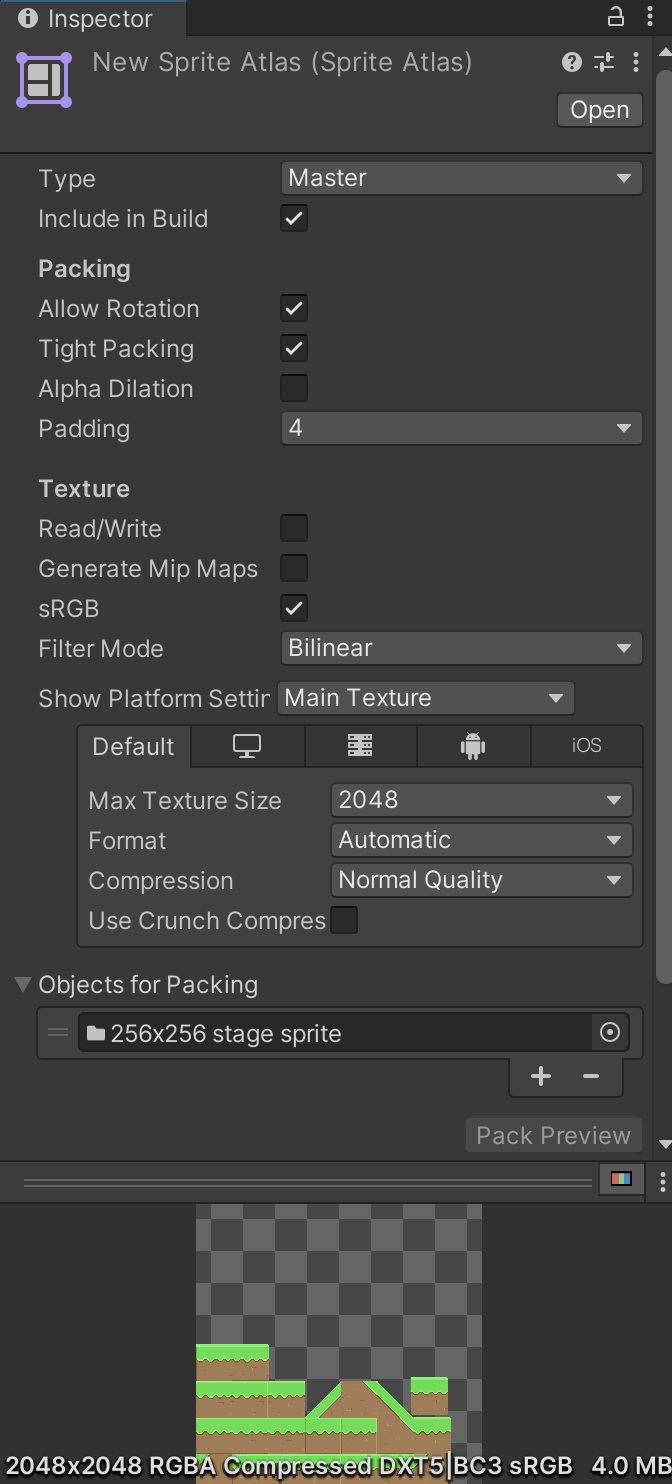Click the WebGL platform settings icon
672x1484 pixels.
click(360, 745)
